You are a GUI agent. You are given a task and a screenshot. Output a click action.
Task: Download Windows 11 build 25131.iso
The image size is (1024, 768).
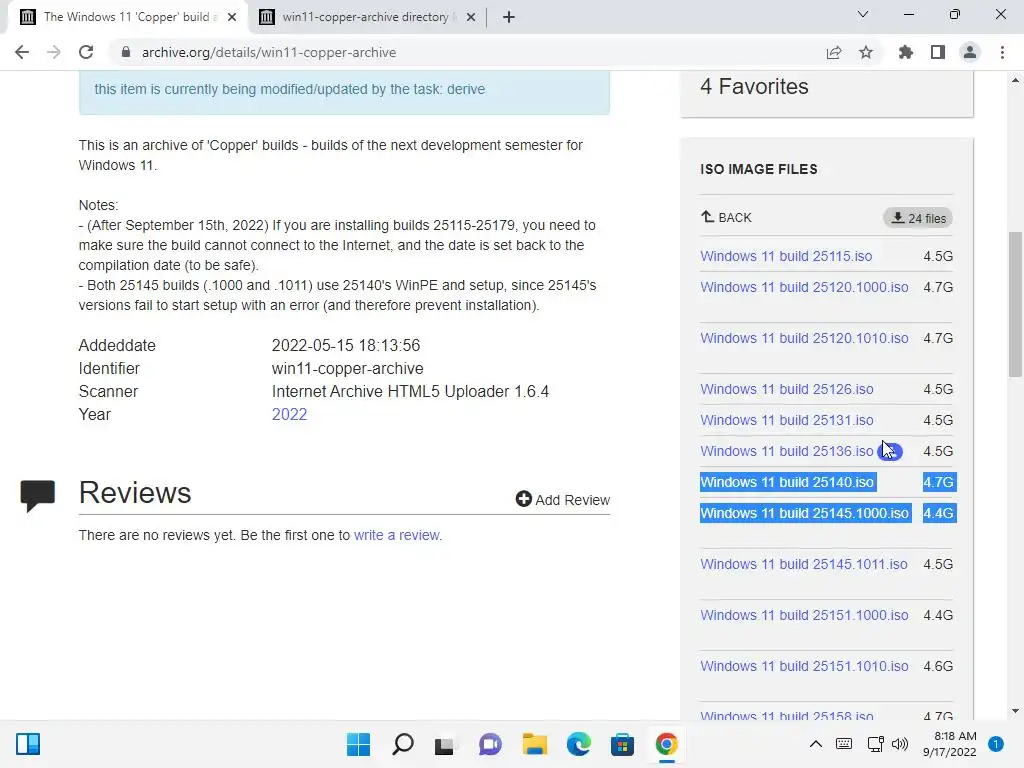(x=787, y=420)
